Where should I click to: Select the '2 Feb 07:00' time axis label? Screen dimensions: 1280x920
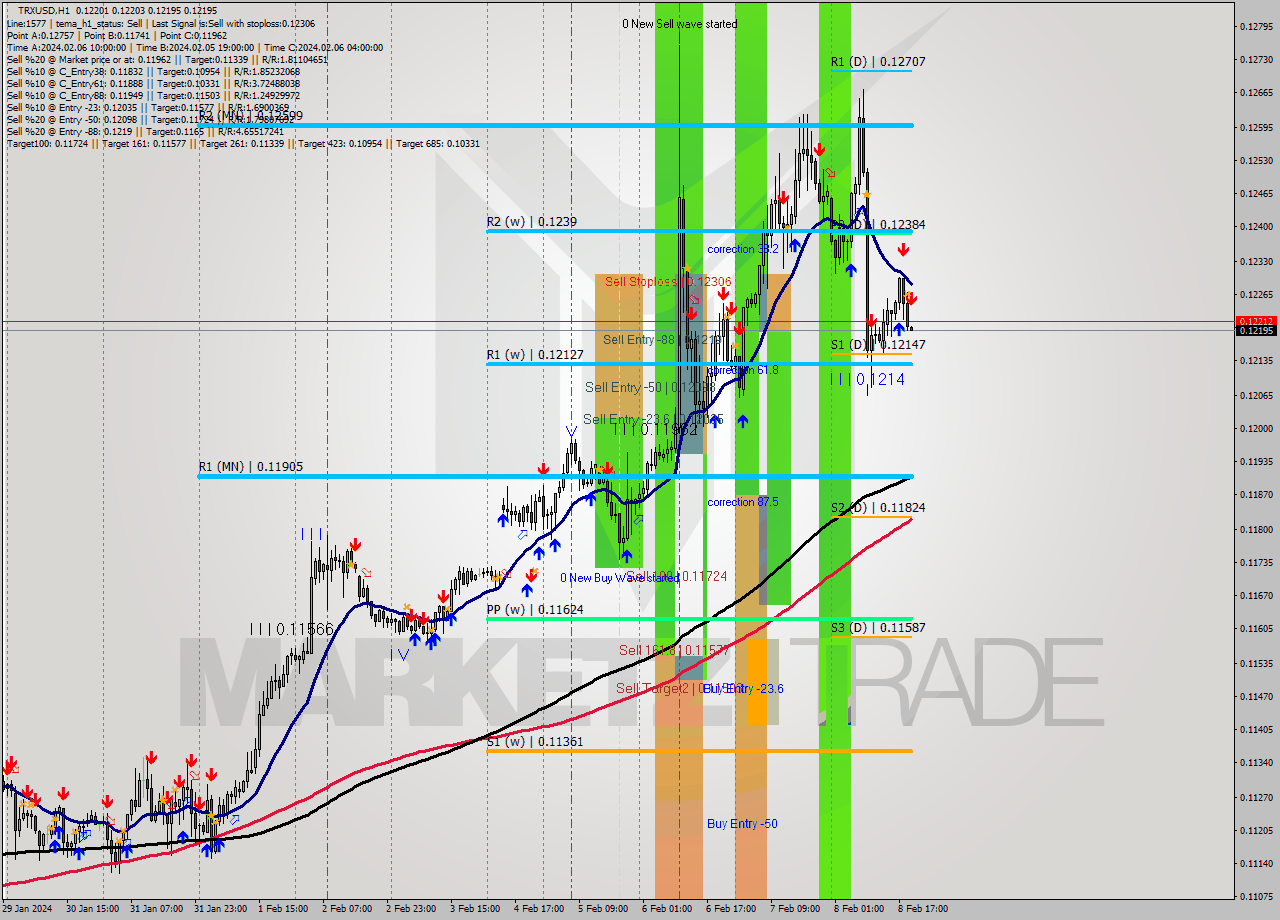(x=347, y=909)
